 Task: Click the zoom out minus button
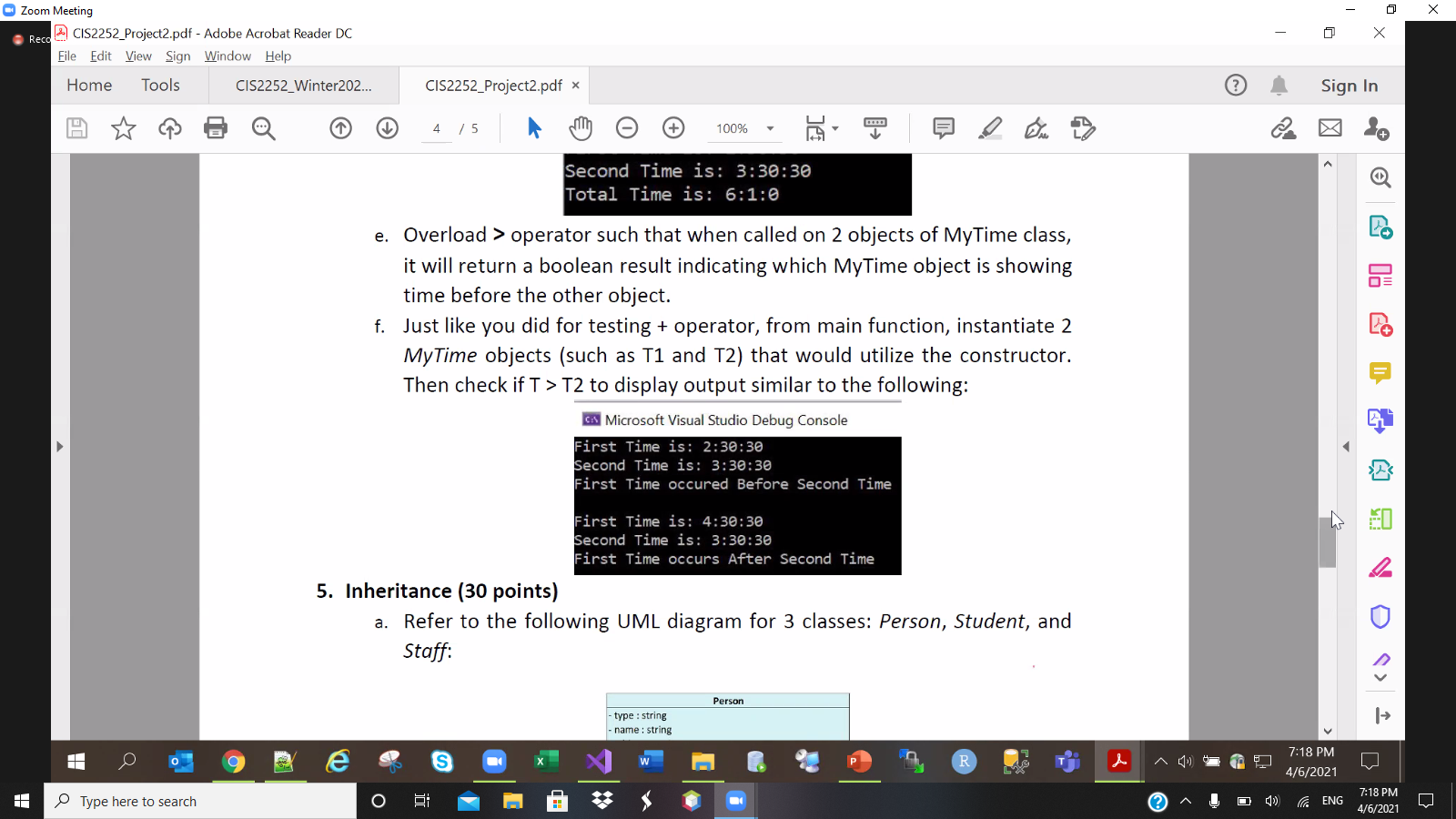[x=627, y=128]
